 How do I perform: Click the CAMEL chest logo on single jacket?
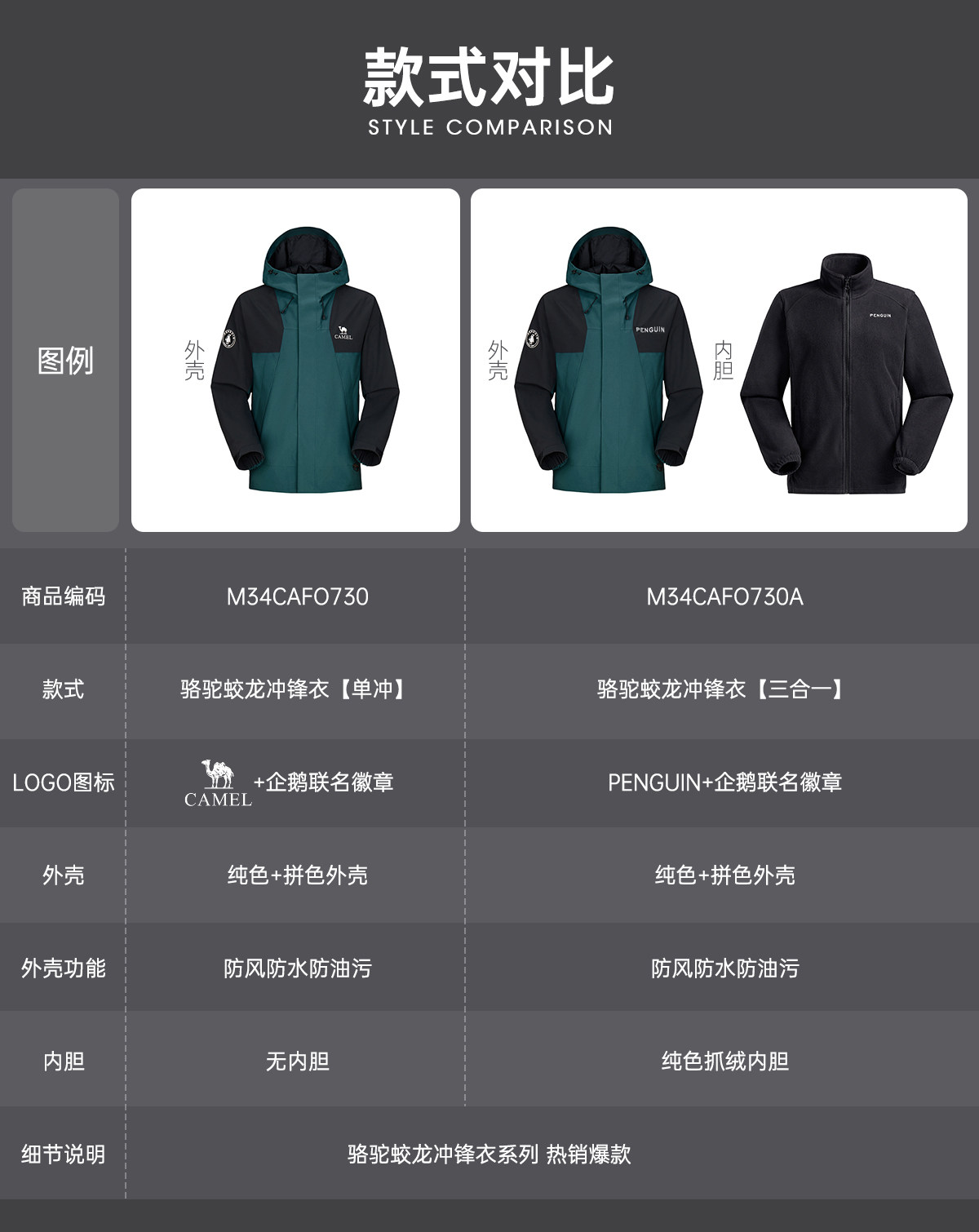343,331
